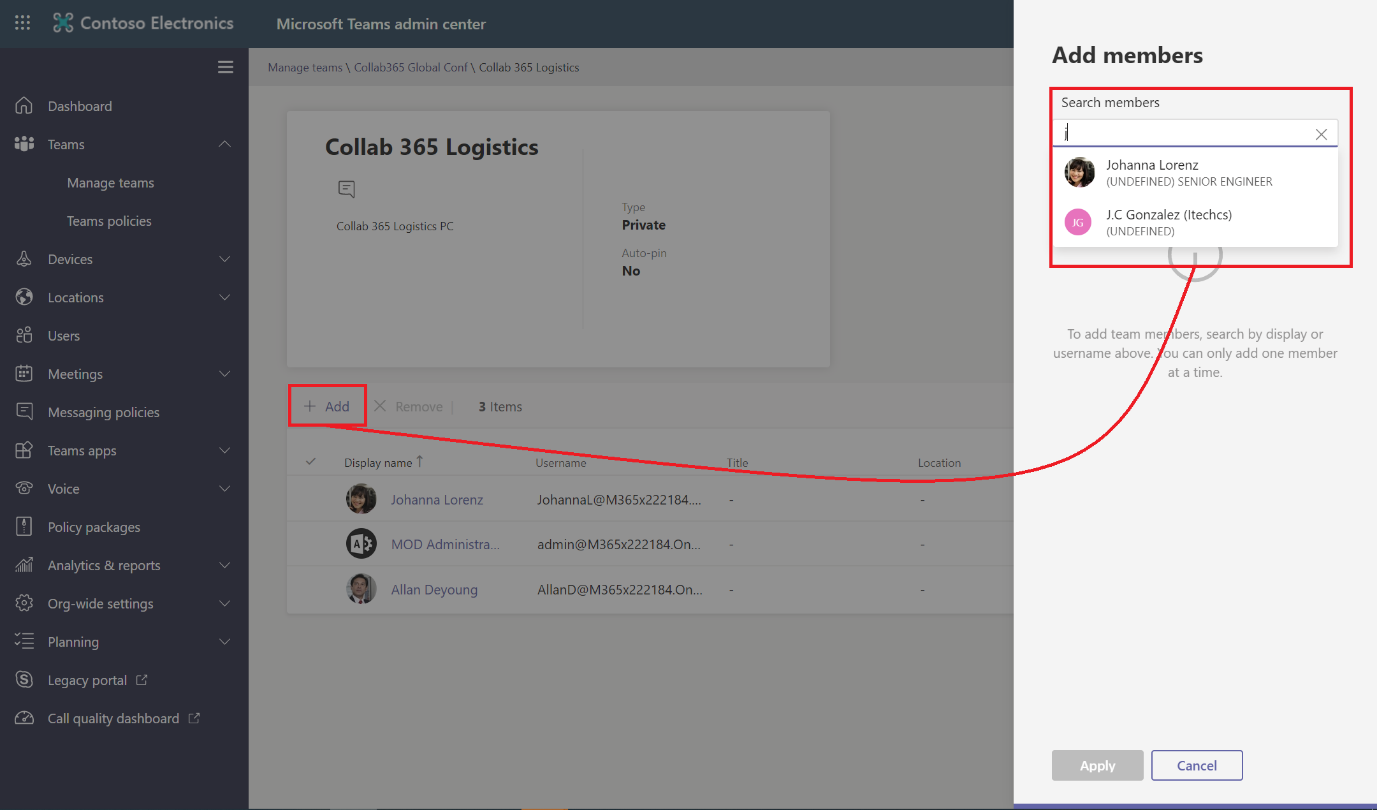The height and width of the screenshot is (810, 1377).
Task: Click the Voice phone icon
Action: (x=25, y=489)
